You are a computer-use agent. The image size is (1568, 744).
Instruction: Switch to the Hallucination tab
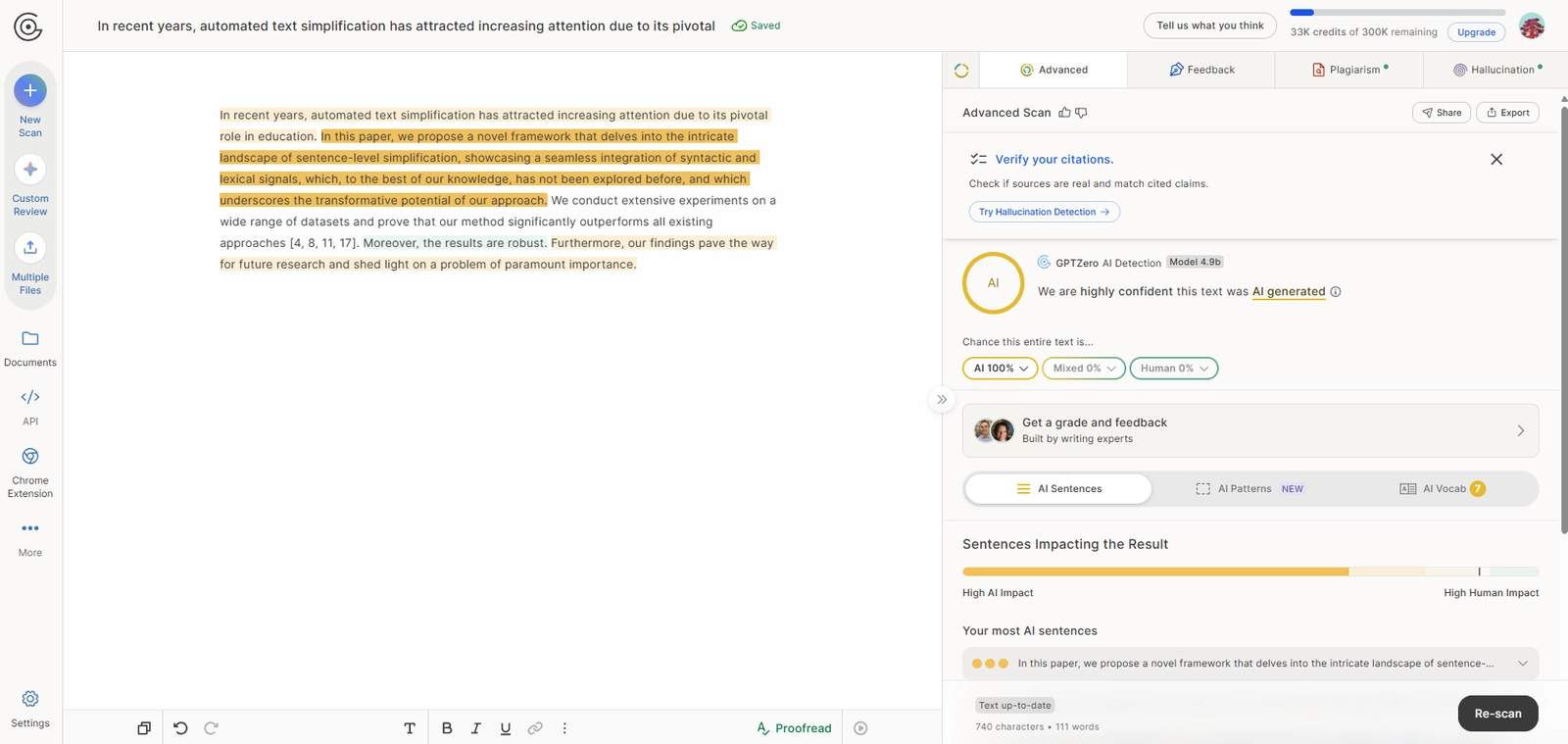(x=1496, y=70)
